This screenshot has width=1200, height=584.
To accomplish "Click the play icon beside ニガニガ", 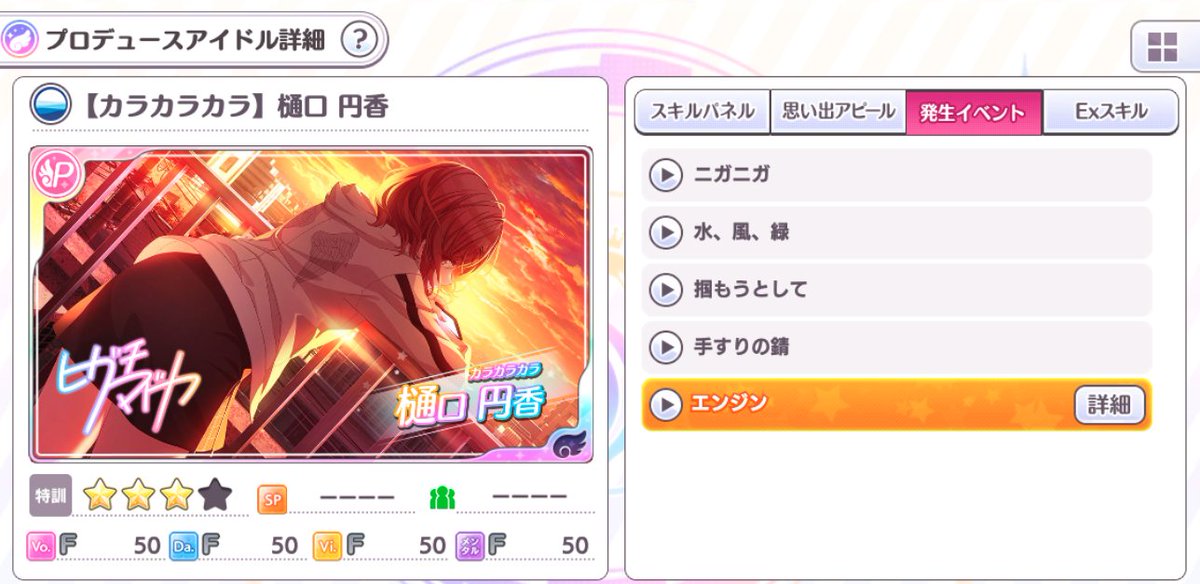I will pyautogui.click(x=665, y=176).
